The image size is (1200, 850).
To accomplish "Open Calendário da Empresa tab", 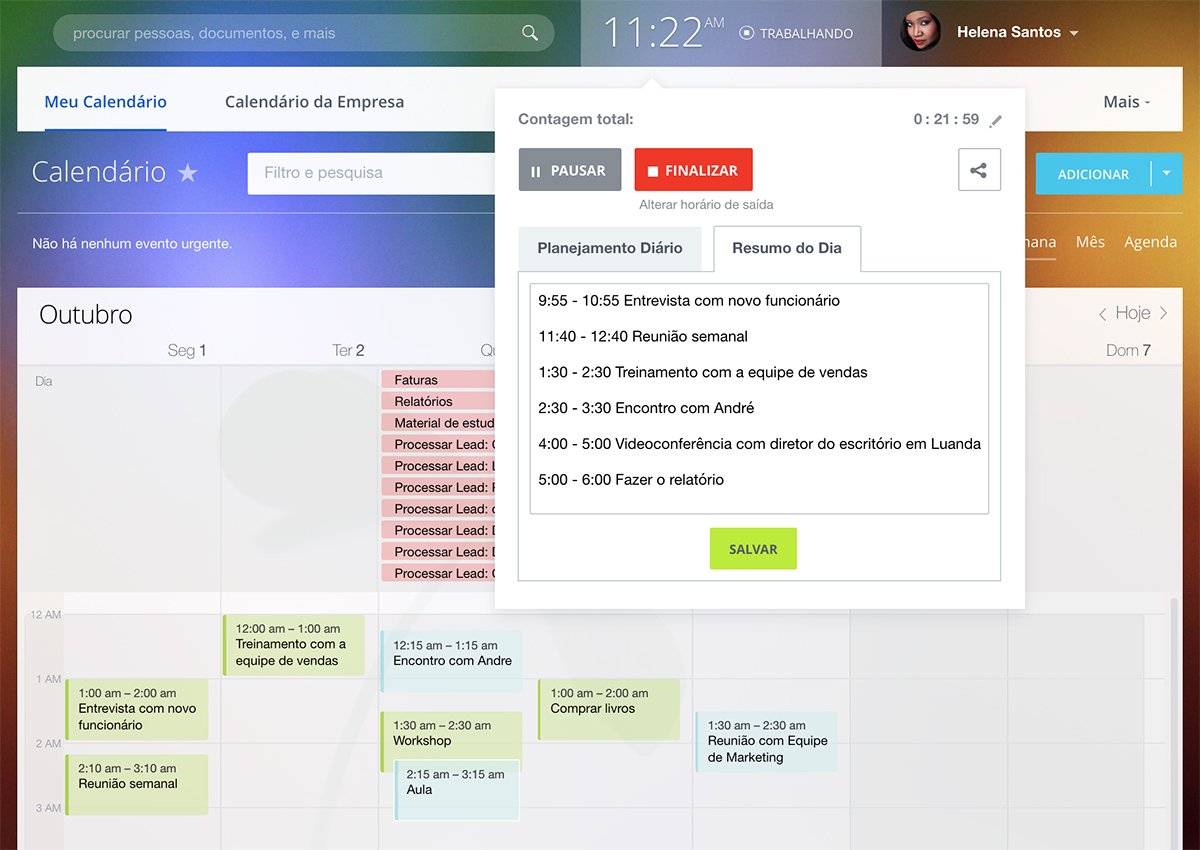I will point(314,102).
